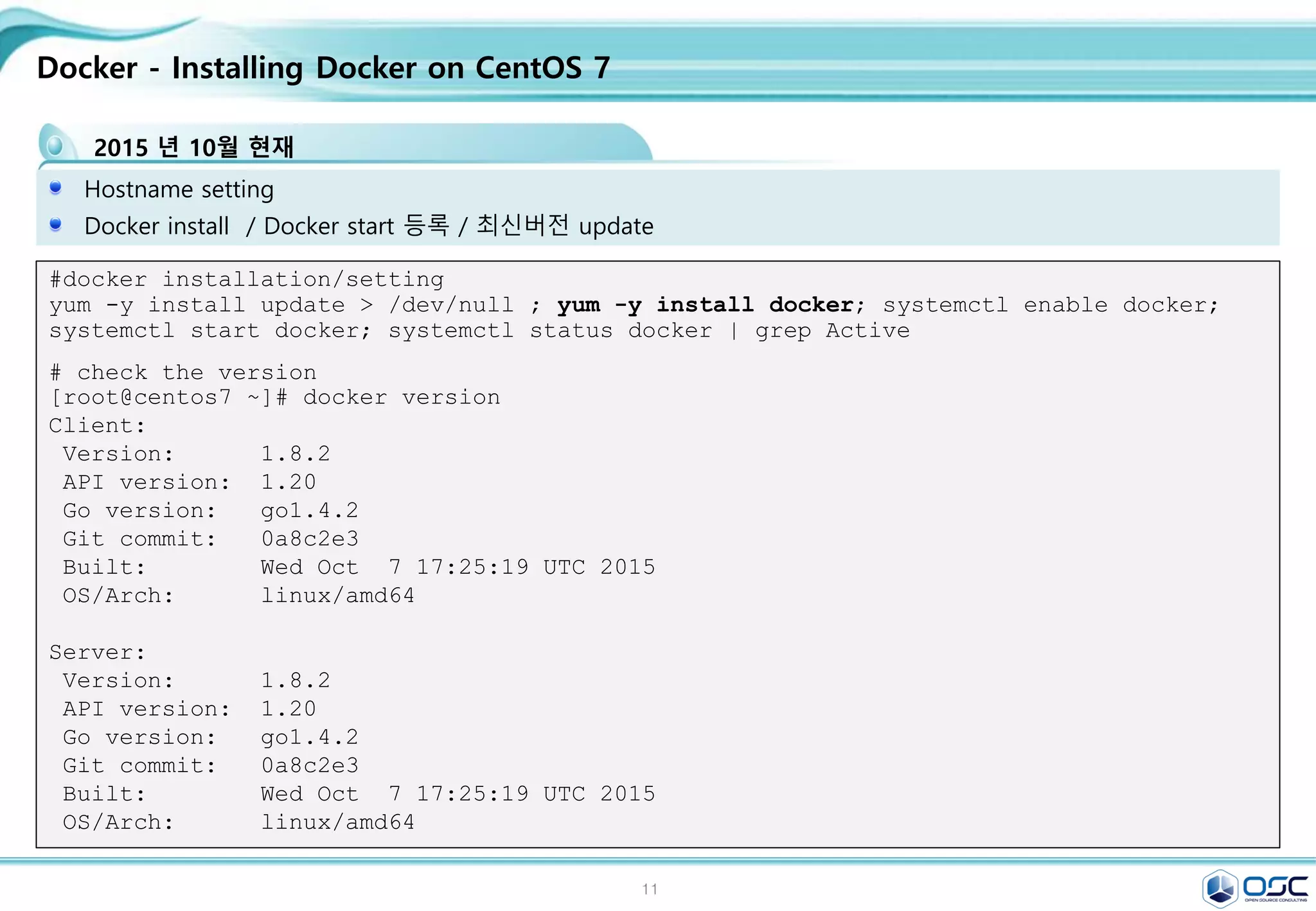Click the slide page number '11'
The width and height of the screenshot is (1316, 911).
650,889
